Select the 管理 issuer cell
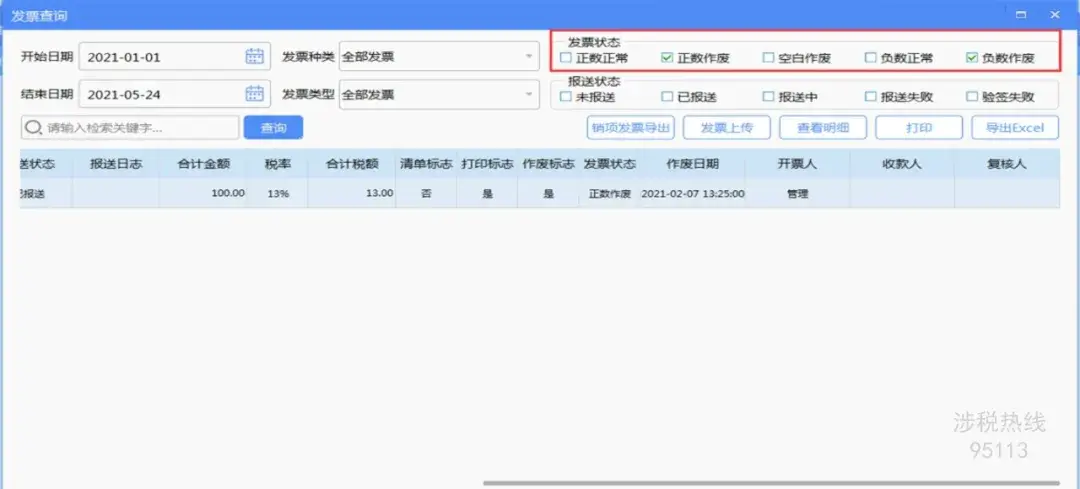This screenshot has width=1080, height=489. [x=798, y=194]
